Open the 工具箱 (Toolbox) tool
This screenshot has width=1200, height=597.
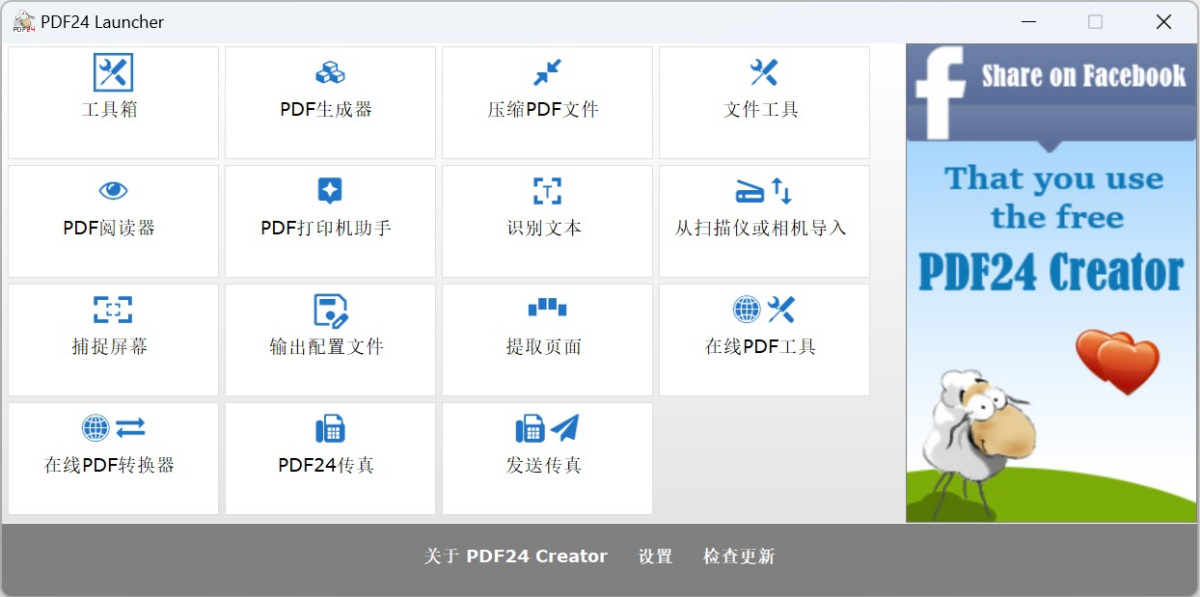coord(112,100)
